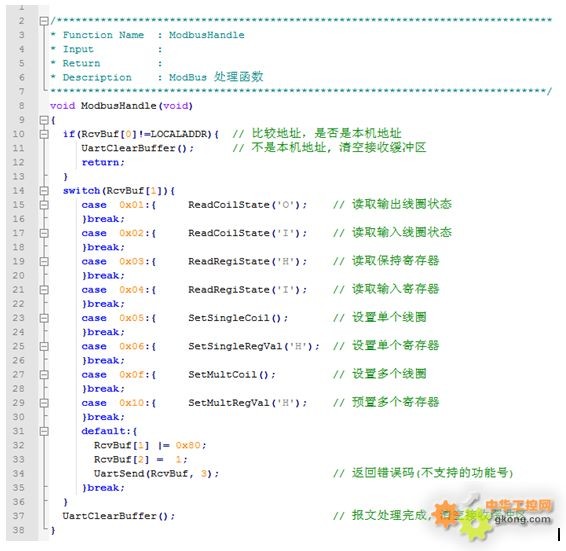Click line number 37 in the gutter
Screen dimensions: 566x551
coord(18,516)
